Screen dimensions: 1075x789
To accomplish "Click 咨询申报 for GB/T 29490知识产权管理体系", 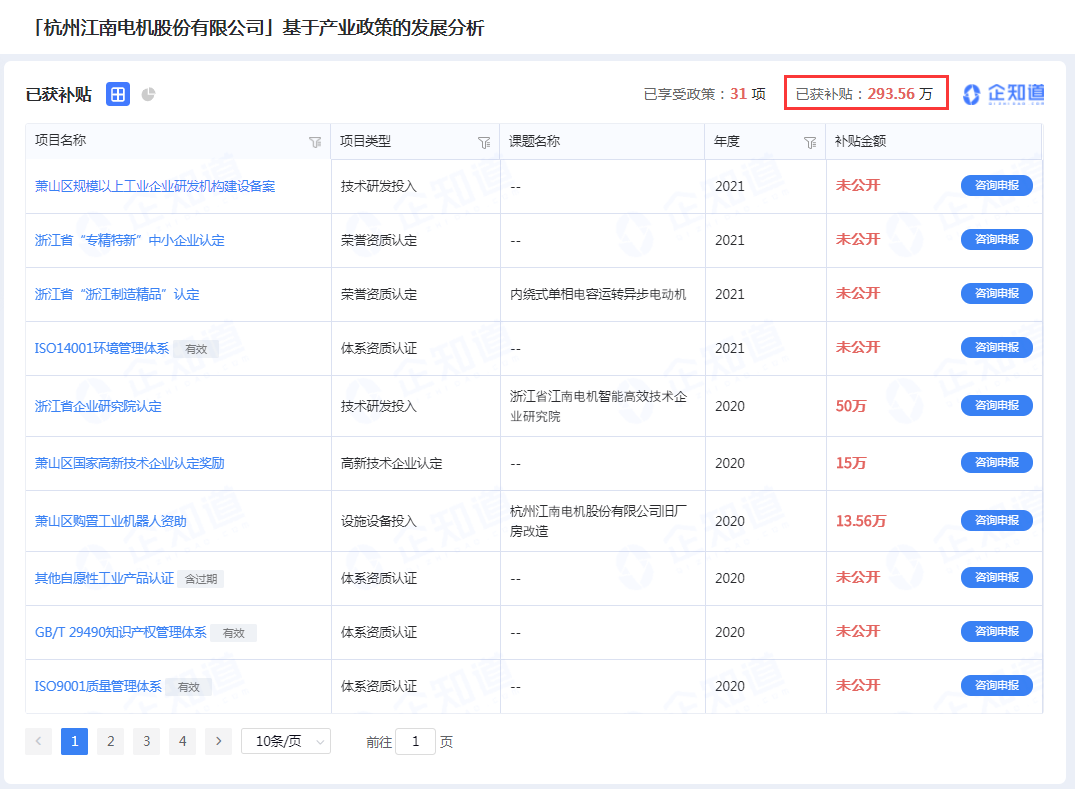I will click(x=997, y=631).
